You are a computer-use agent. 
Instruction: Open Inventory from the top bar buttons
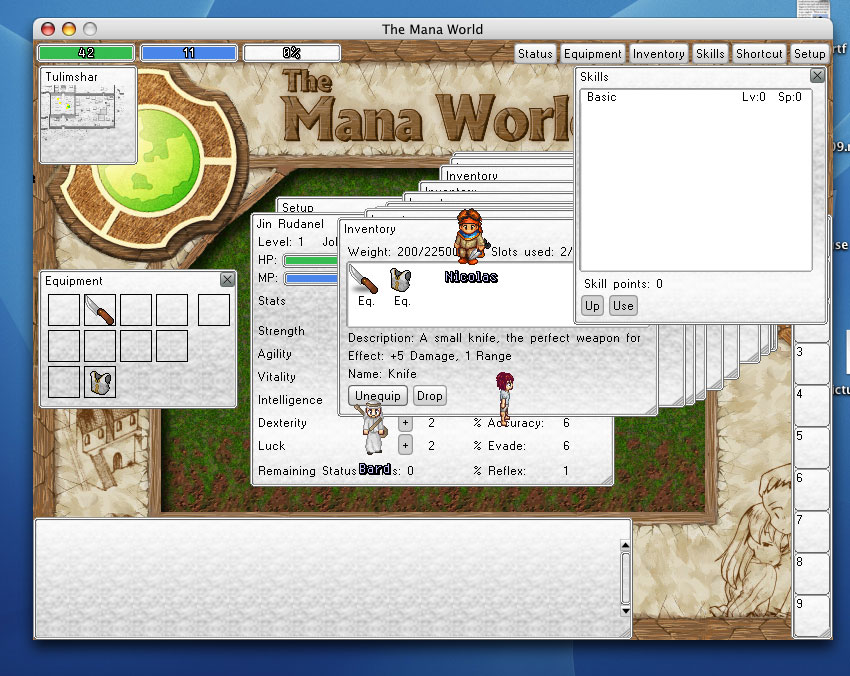658,54
